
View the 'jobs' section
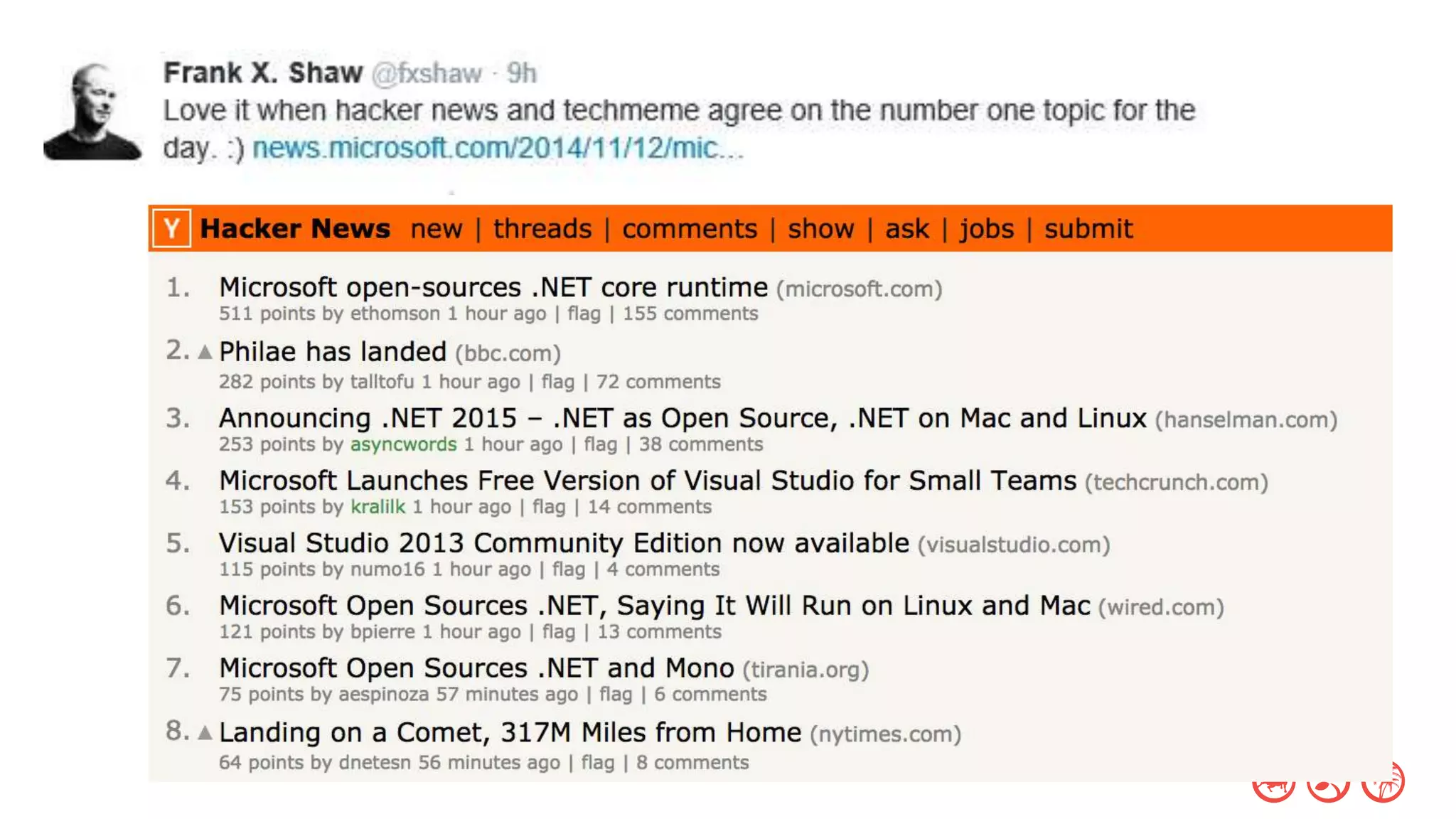click(987, 229)
